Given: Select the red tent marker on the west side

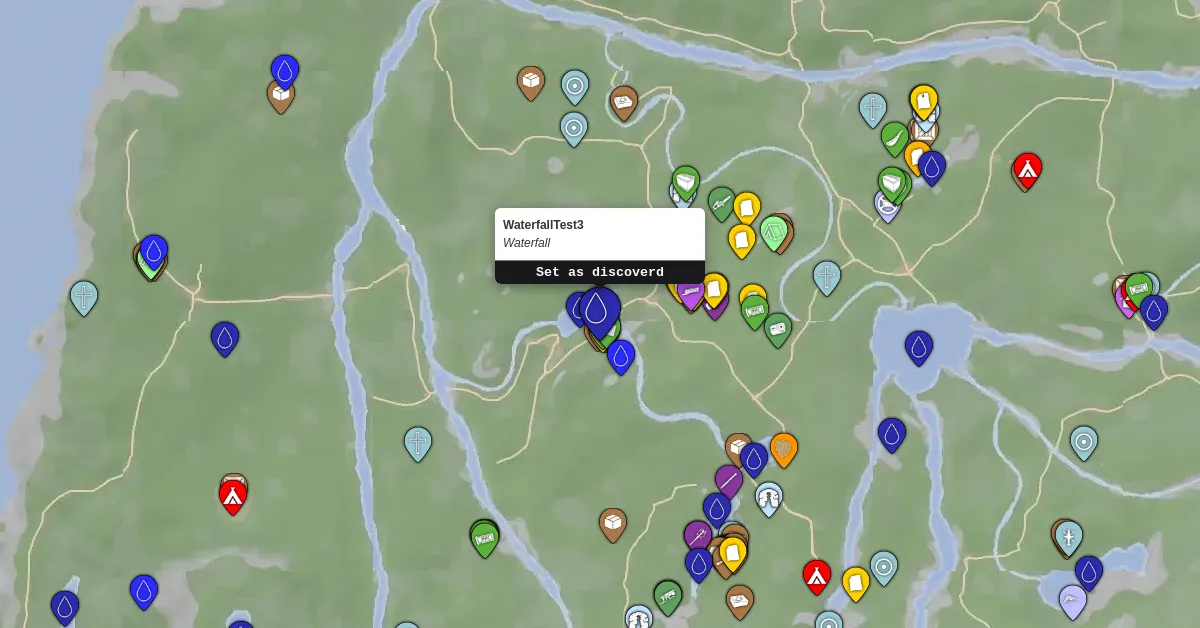Looking at the screenshot, I should point(233,495).
